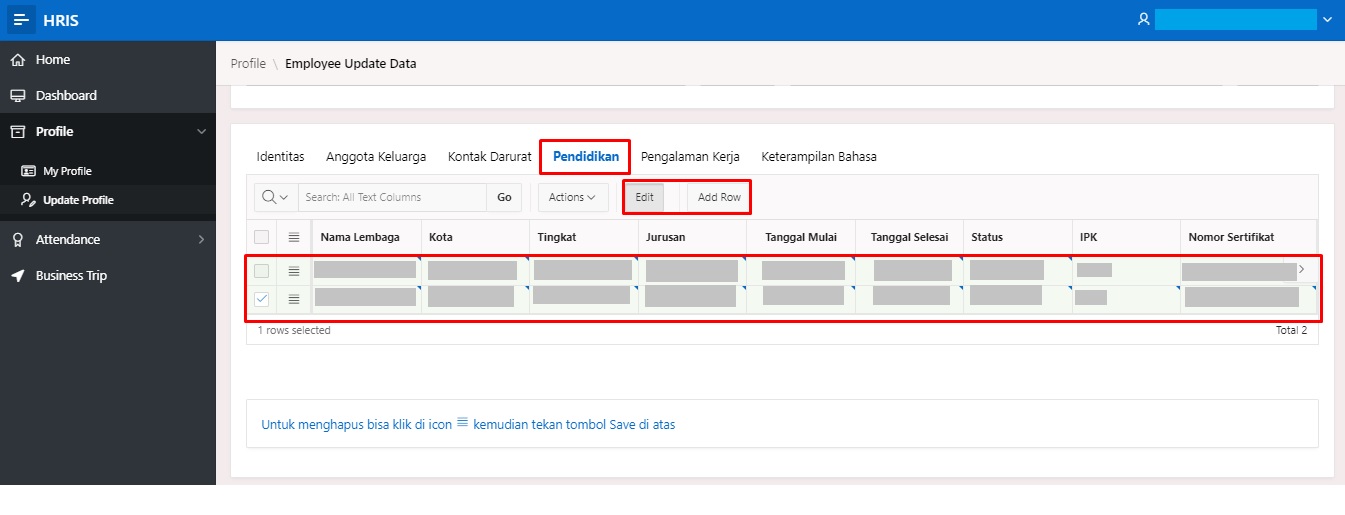This screenshot has height=515, width=1345.
Task: Open row actions menu in table header
Action: tap(294, 237)
